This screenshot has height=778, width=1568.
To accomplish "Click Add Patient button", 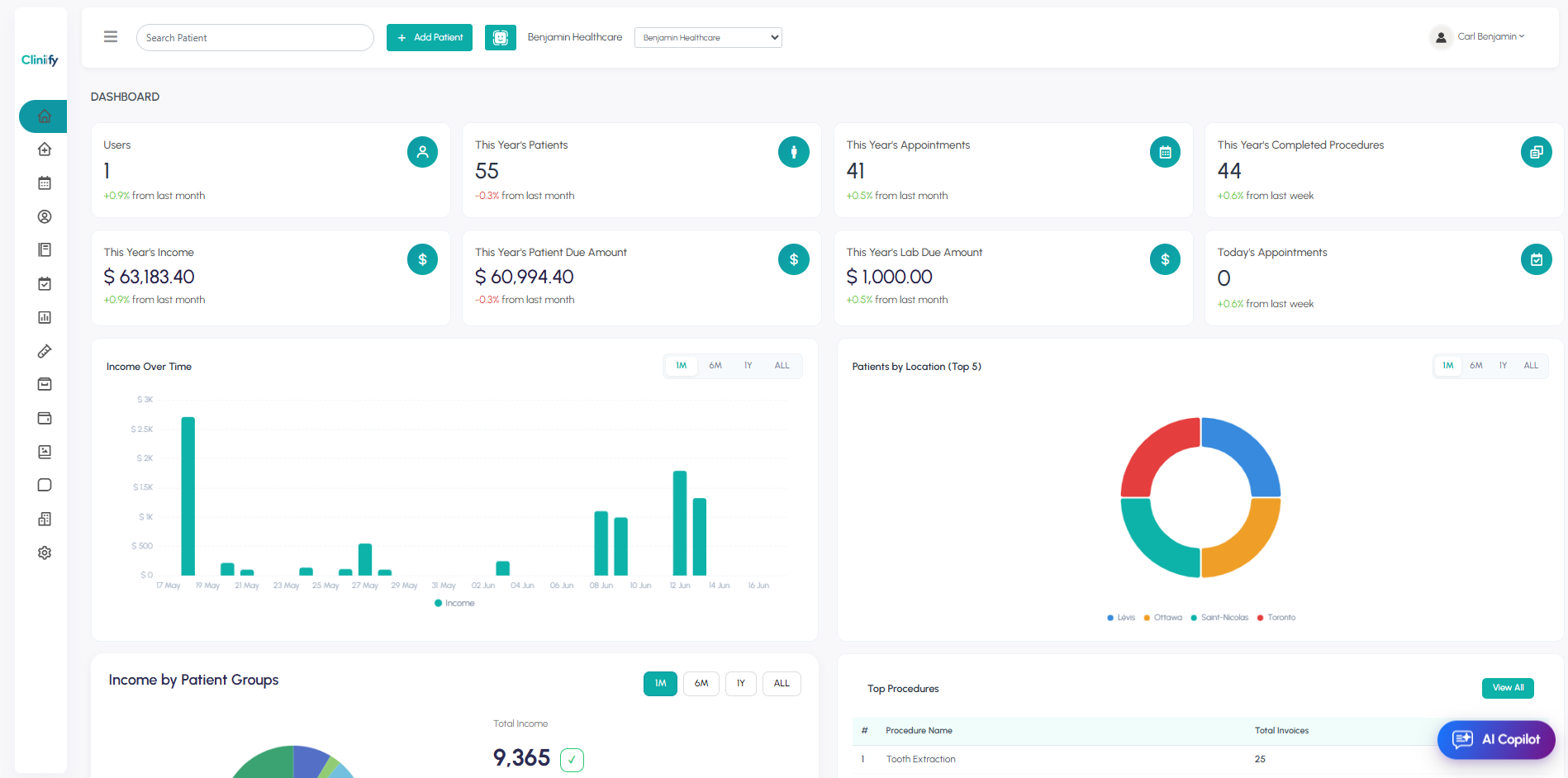I will (430, 37).
